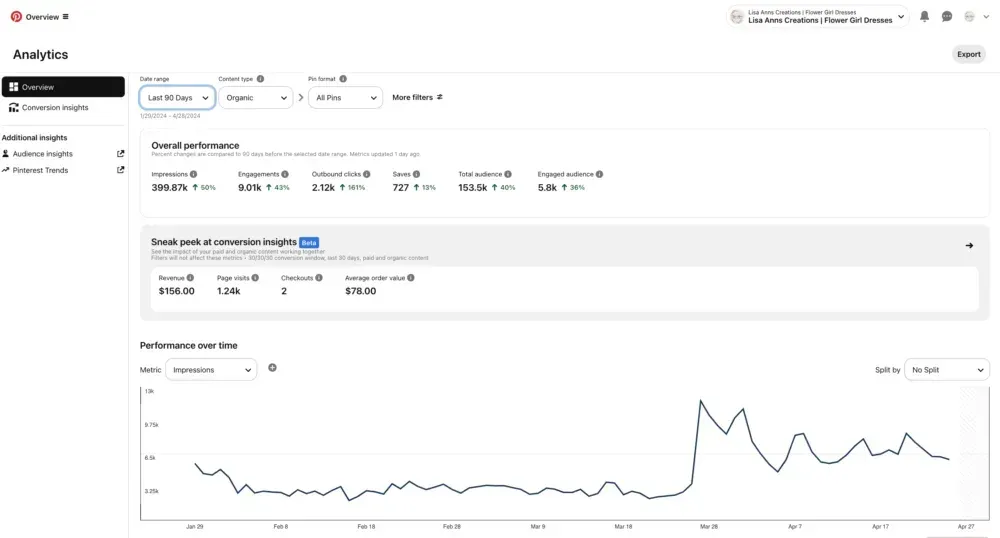Click the info icon next to Impressions
The width and height of the screenshot is (1000, 538).
(x=193, y=174)
